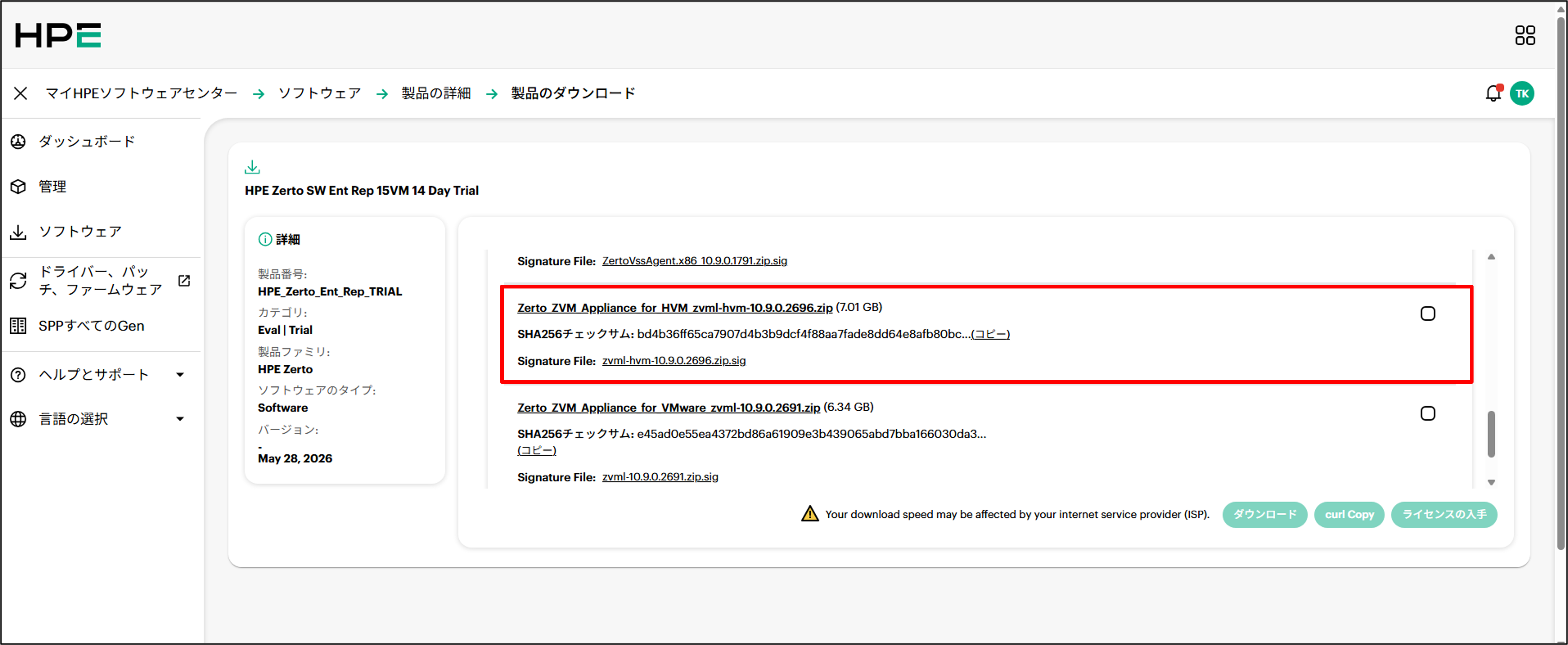The height and width of the screenshot is (645, 1568).
Task: Click the 詳細 panel heading
Action: (287, 239)
